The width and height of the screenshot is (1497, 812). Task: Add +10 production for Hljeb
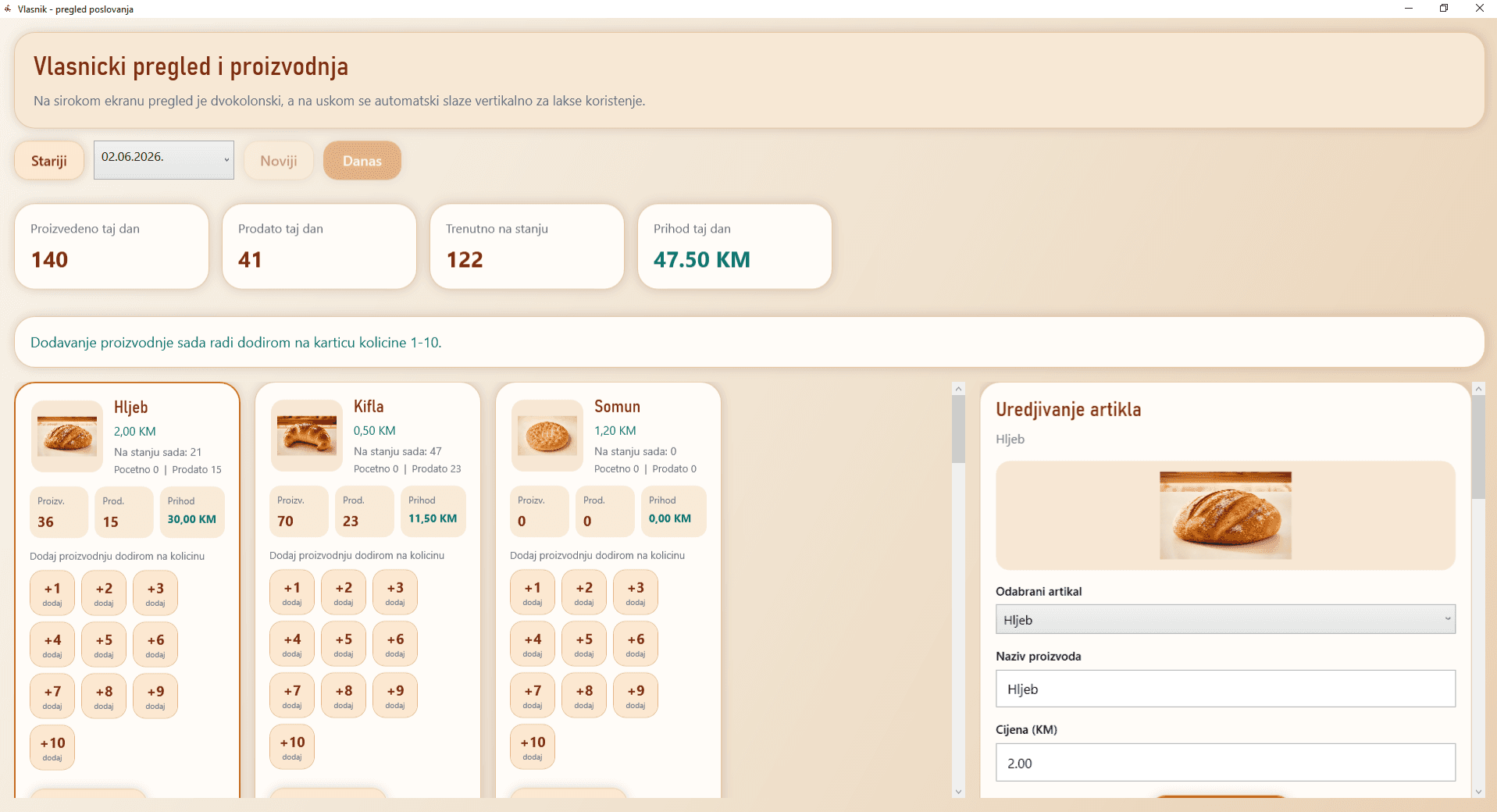pos(52,748)
